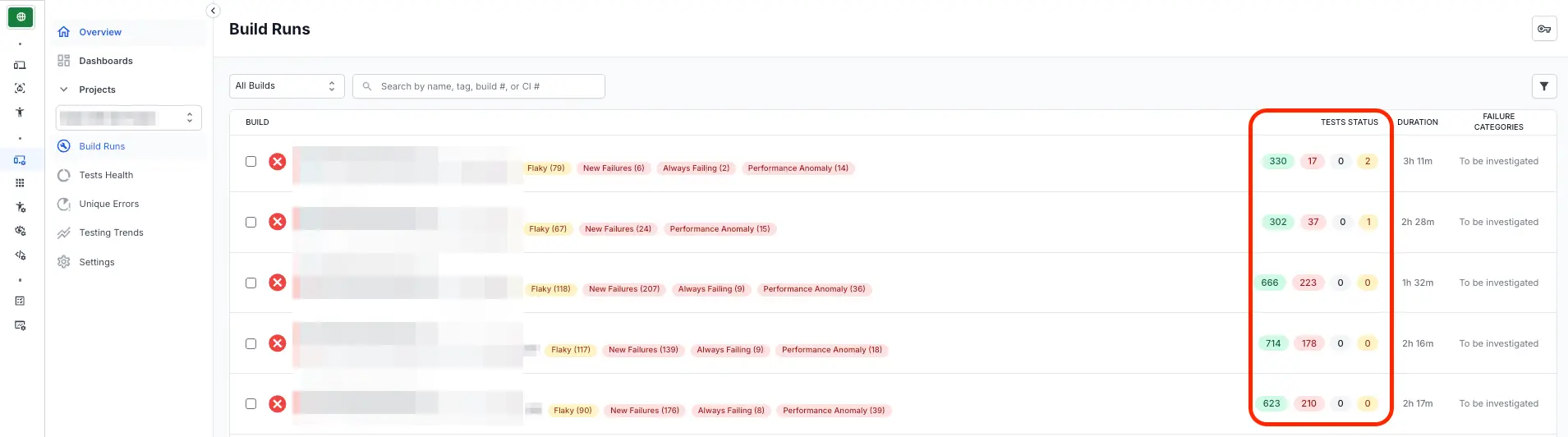Viewport: 1568px width, 437px height.
Task: Check the first build row checkbox
Action: (x=251, y=162)
